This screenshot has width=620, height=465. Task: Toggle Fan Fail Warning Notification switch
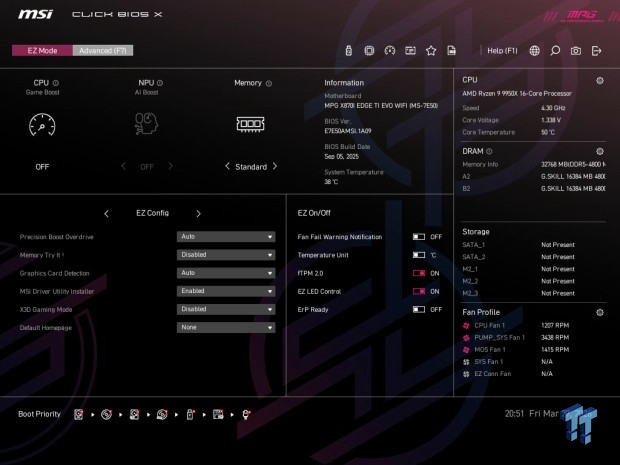pyautogui.click(x=419, y=237)
